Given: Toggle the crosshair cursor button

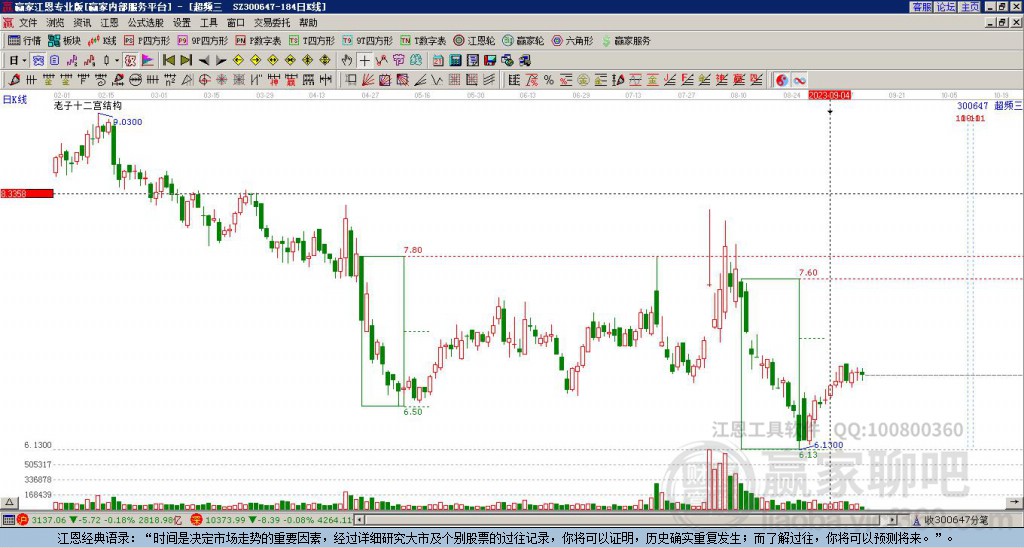Looking at the screenshot, I should [x=365, y=60].
